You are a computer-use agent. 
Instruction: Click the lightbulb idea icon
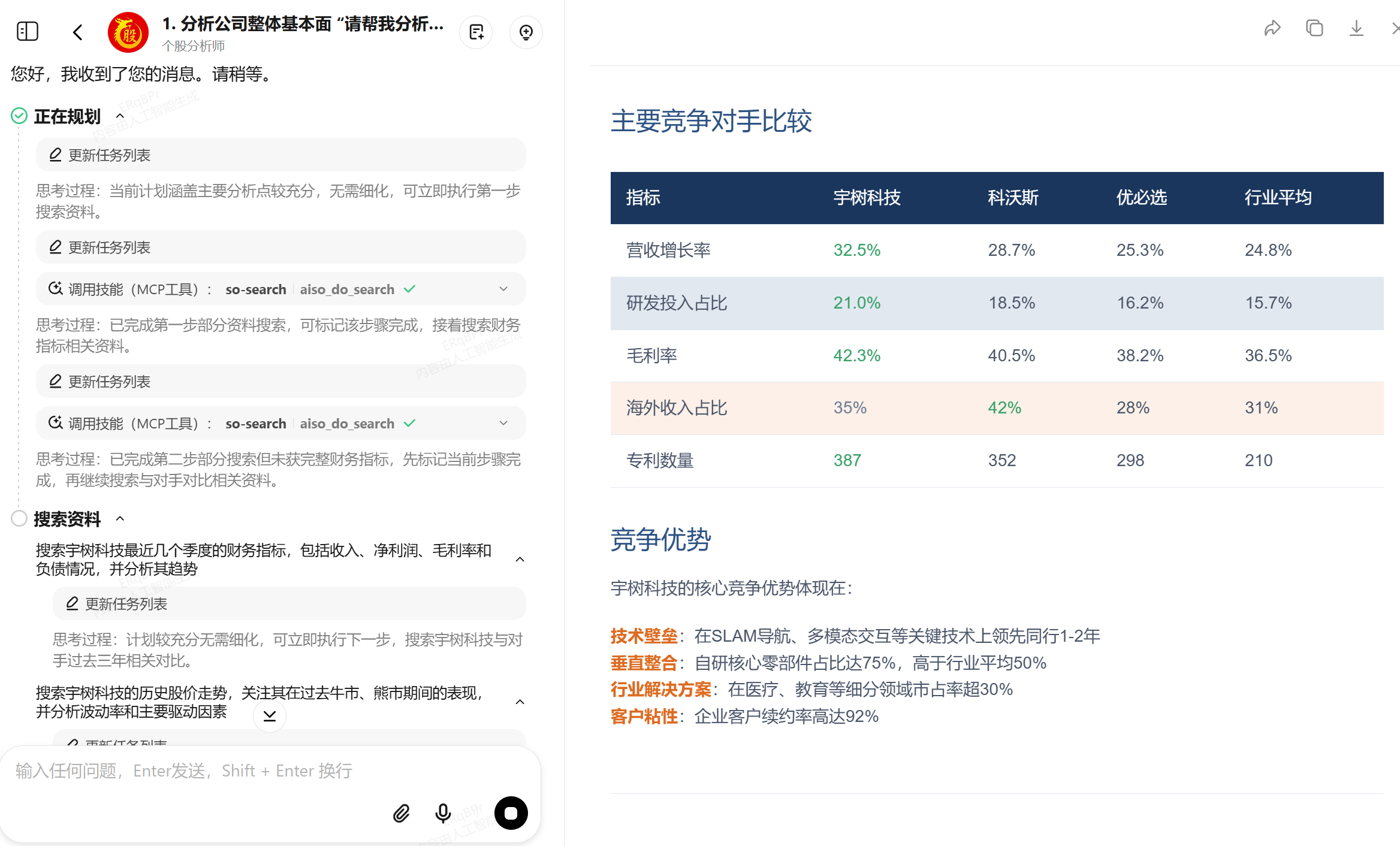[526, 32]
